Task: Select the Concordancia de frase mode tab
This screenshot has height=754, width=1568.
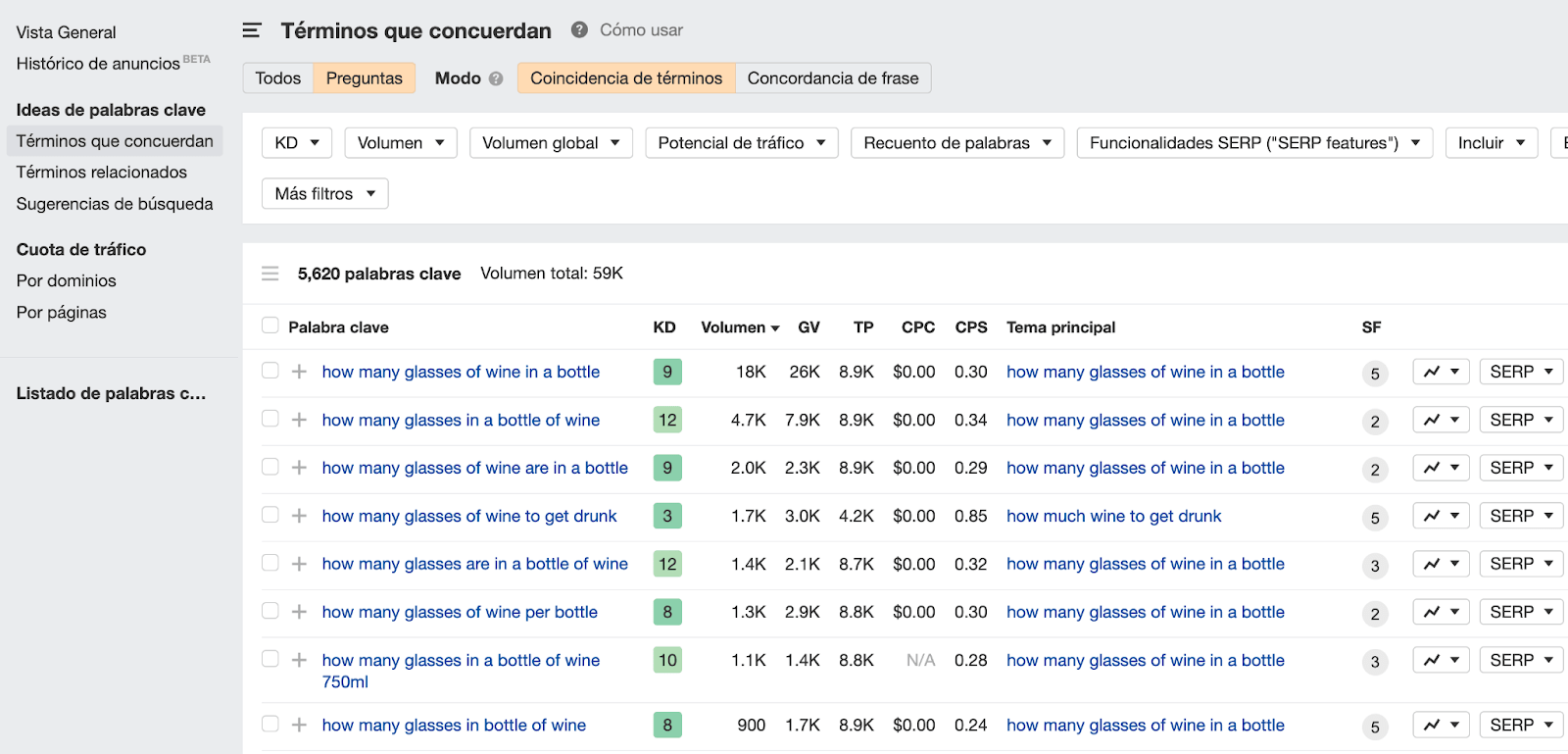Action: click(833, 78)
